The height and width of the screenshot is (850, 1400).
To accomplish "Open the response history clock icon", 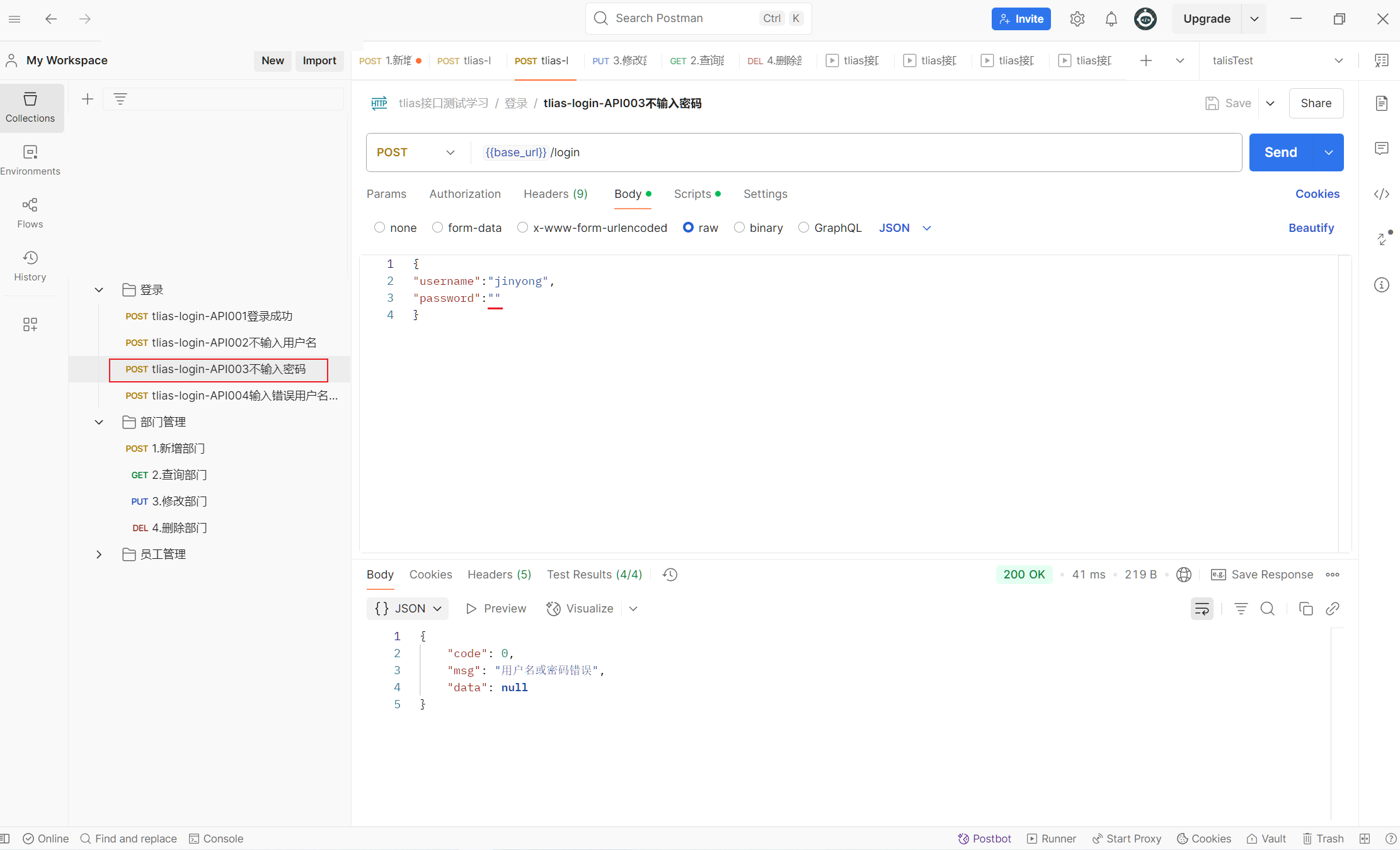I will [x=670, y=575].
